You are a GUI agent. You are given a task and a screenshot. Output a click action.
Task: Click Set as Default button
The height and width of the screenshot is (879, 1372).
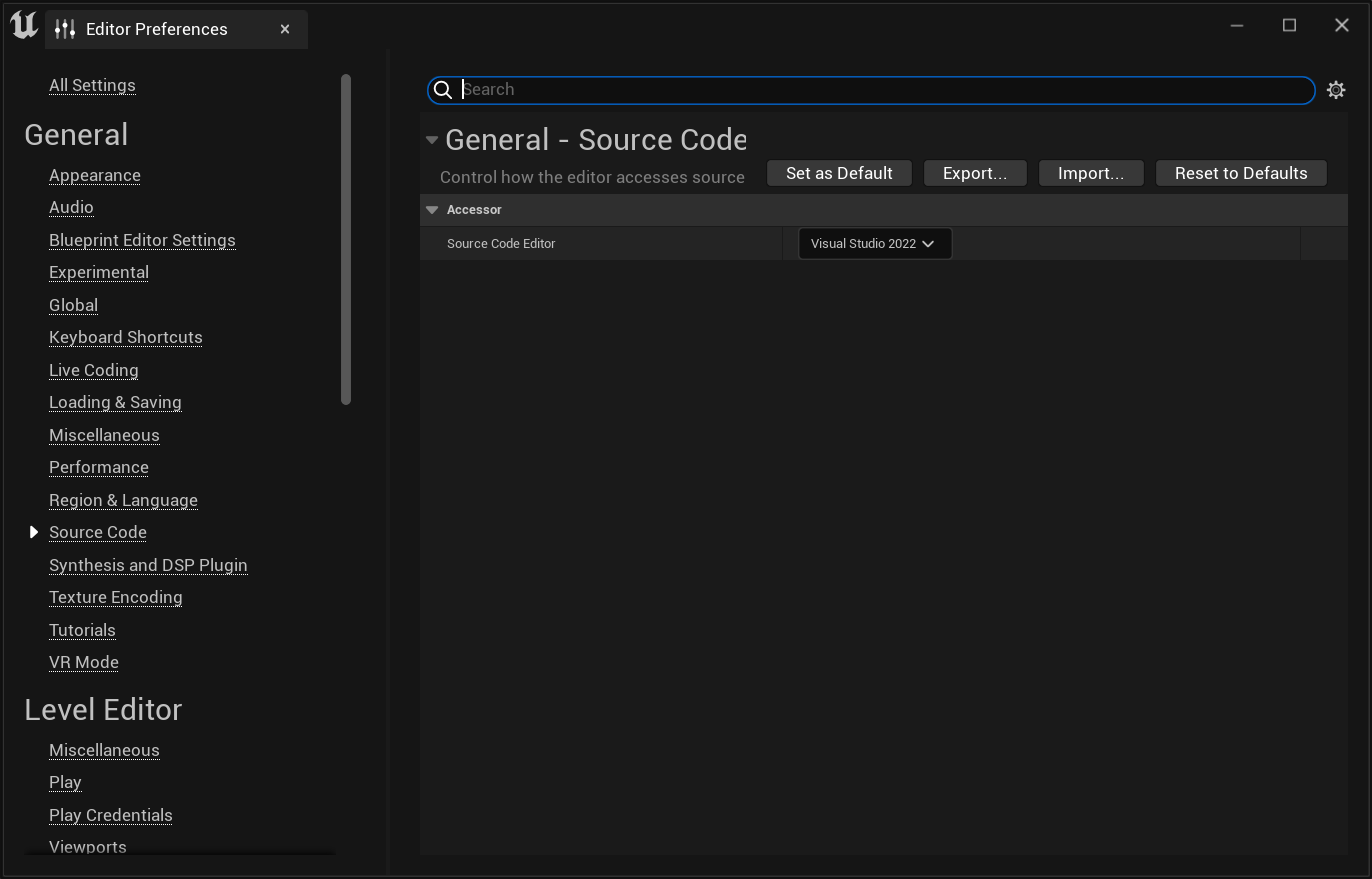839,173
